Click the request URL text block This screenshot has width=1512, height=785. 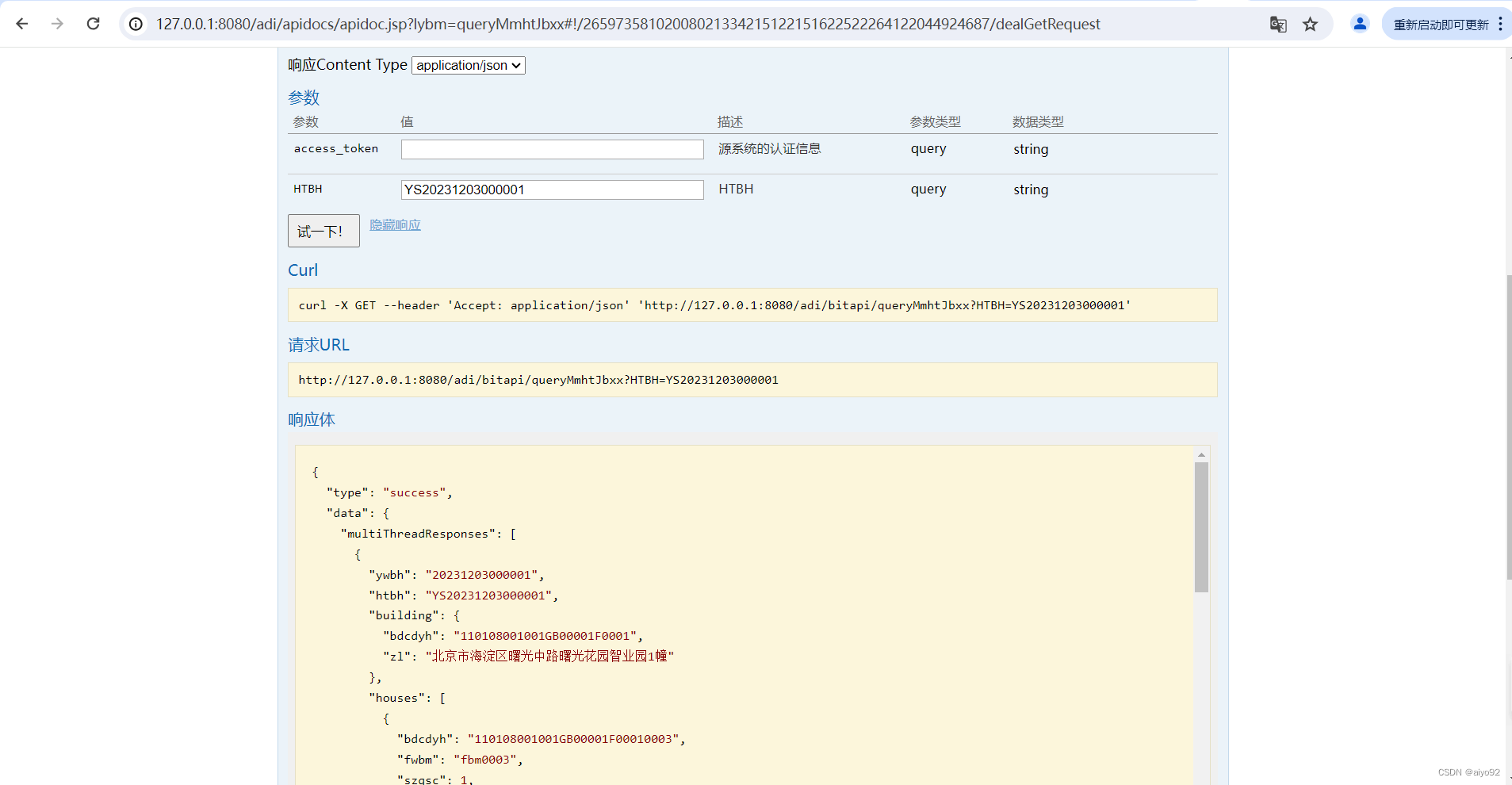click(x=752, y=380)
